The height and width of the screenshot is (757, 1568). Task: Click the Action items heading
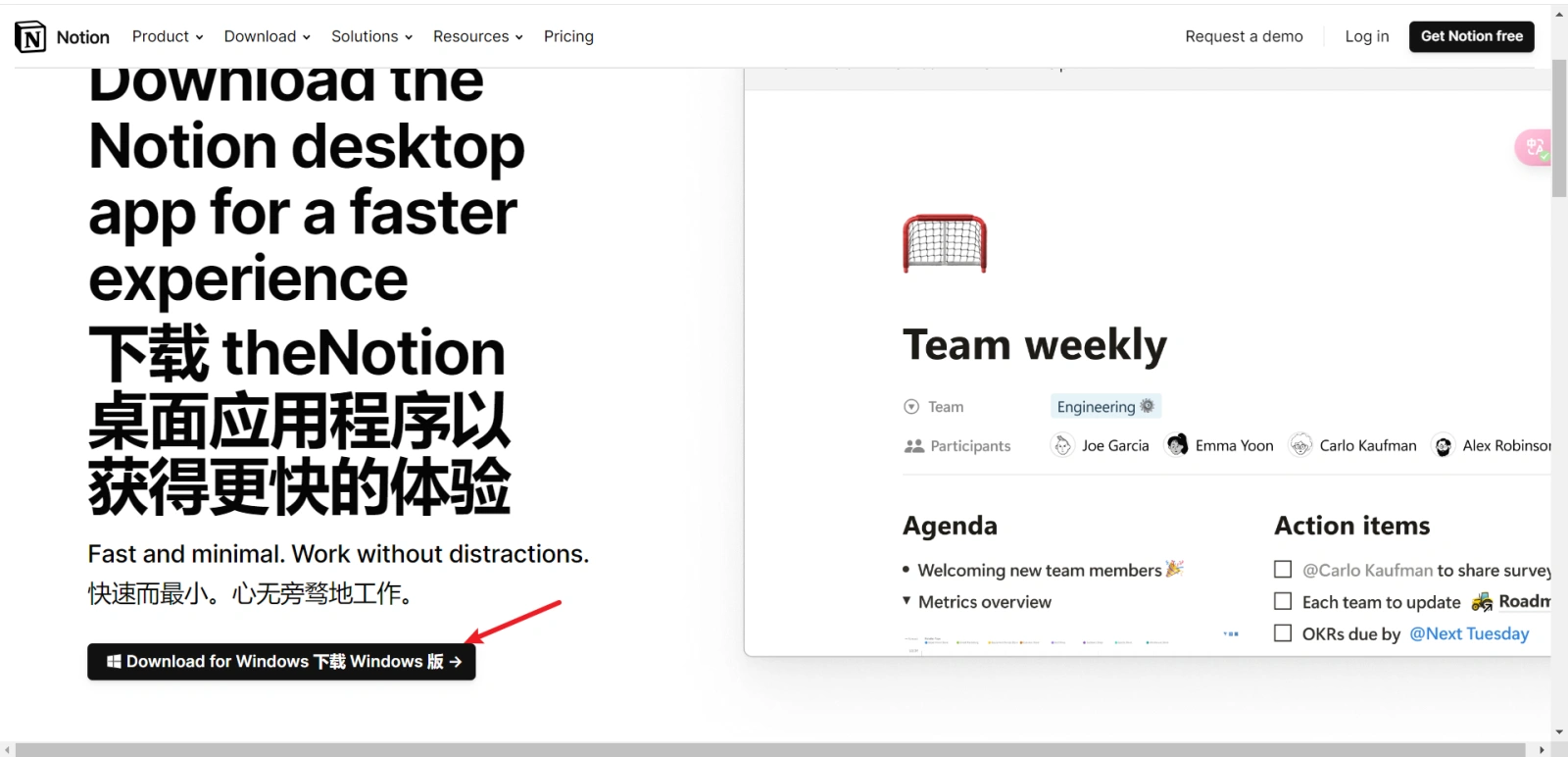coord(1352,526)
